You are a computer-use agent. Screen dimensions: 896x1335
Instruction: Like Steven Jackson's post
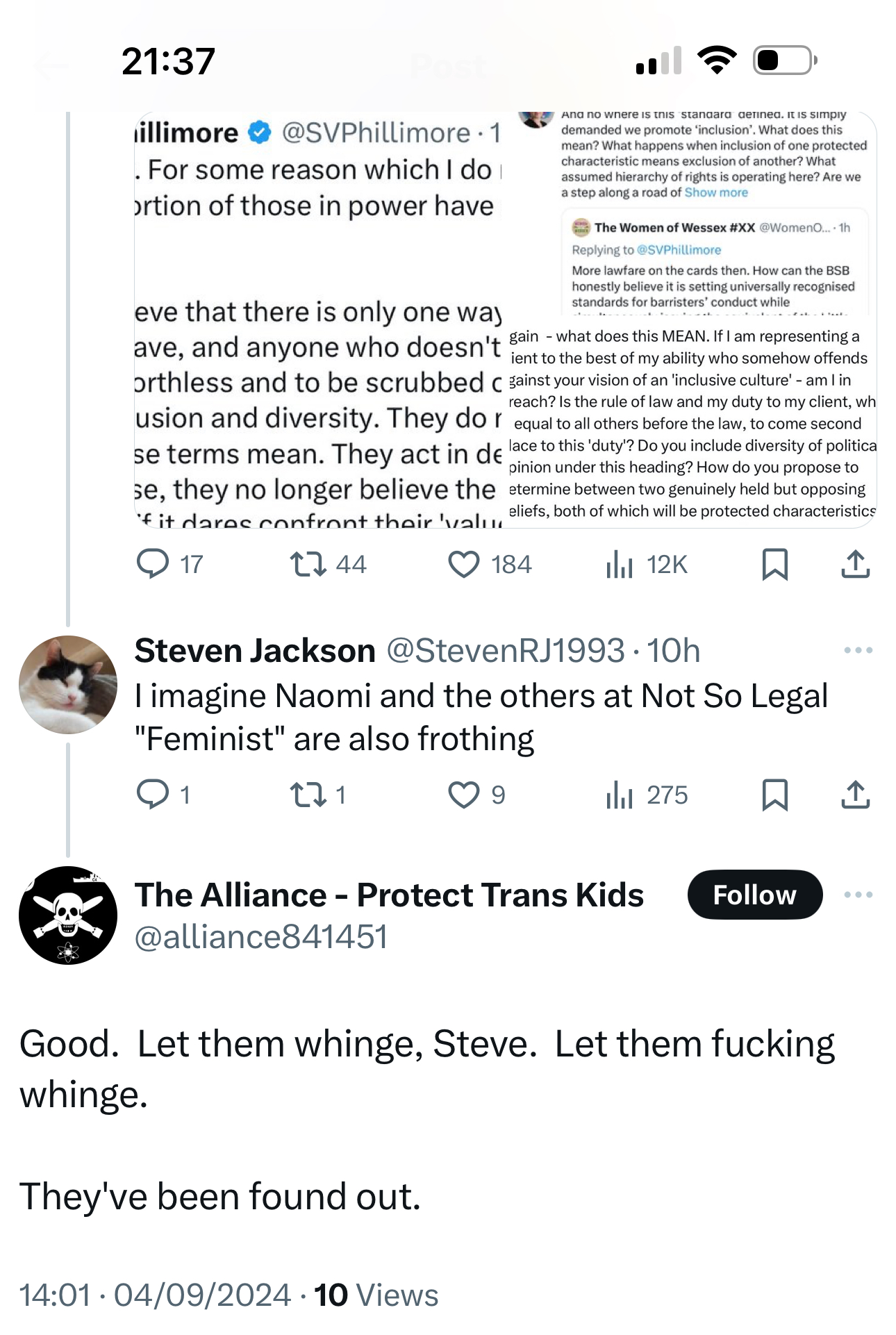click(464, 795)
